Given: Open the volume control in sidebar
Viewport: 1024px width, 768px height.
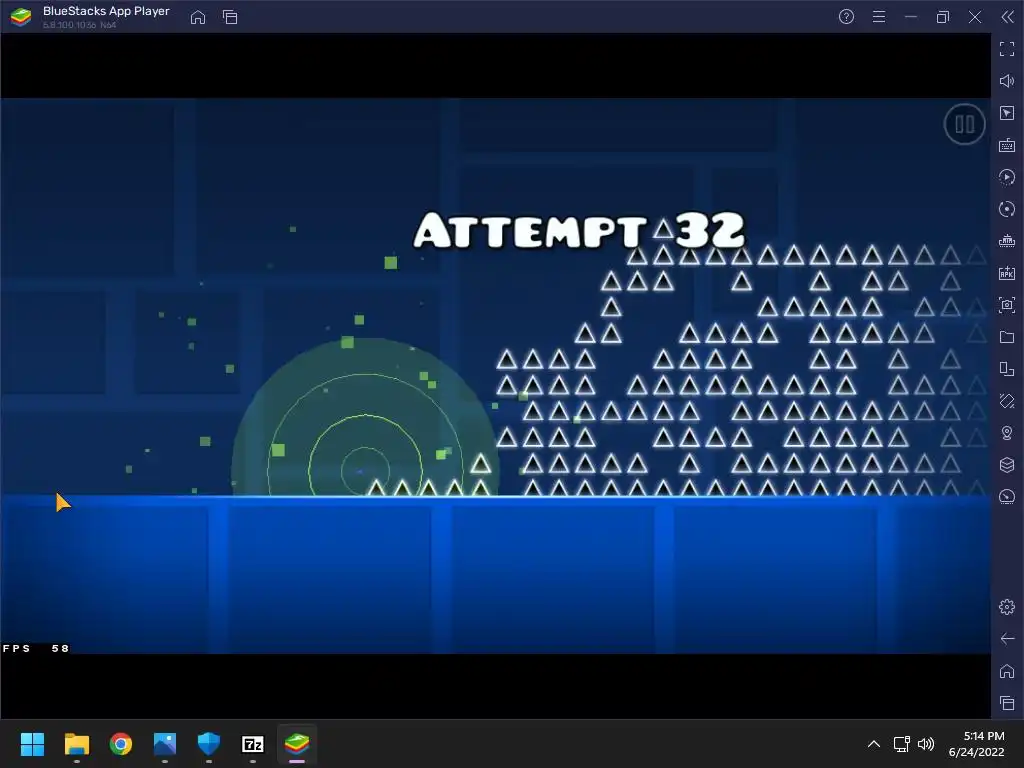Looking at the screenshot, I should coord(1007,81).
